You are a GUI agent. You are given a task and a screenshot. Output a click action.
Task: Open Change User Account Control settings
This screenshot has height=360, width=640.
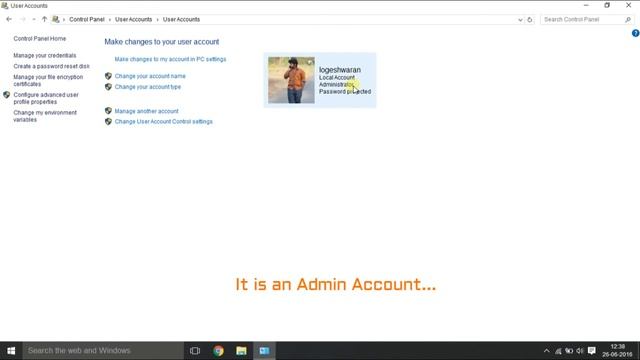click(x=163, y=122)
